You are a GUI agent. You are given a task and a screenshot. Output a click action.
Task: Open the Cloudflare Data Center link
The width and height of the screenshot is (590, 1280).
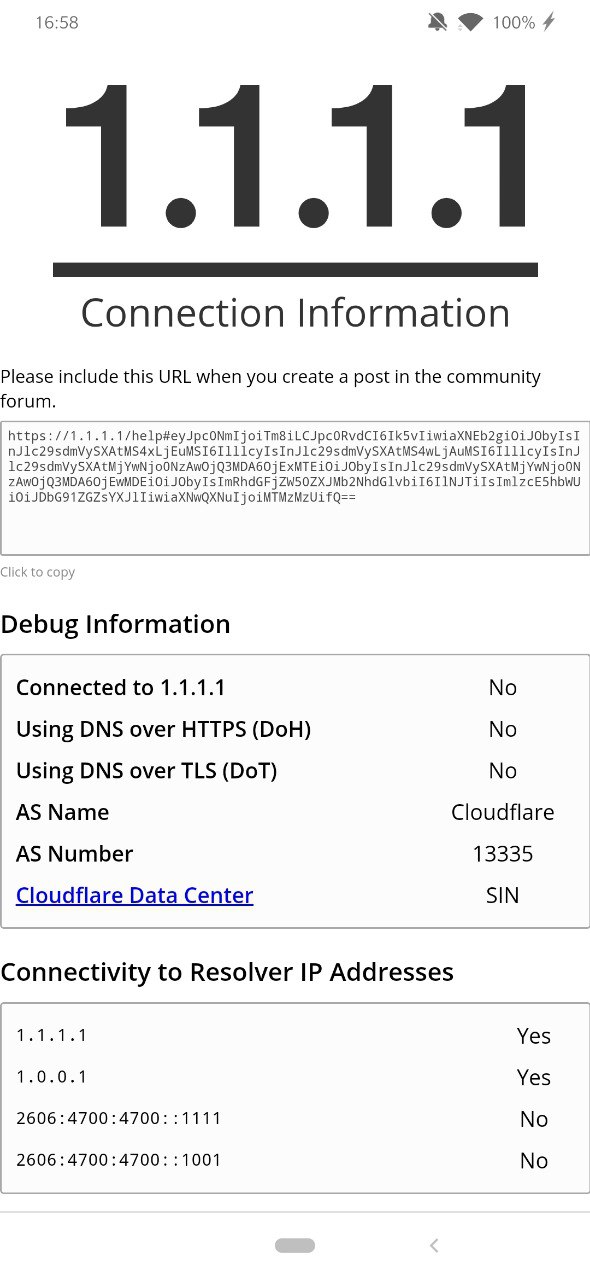[x=135, y=895]
